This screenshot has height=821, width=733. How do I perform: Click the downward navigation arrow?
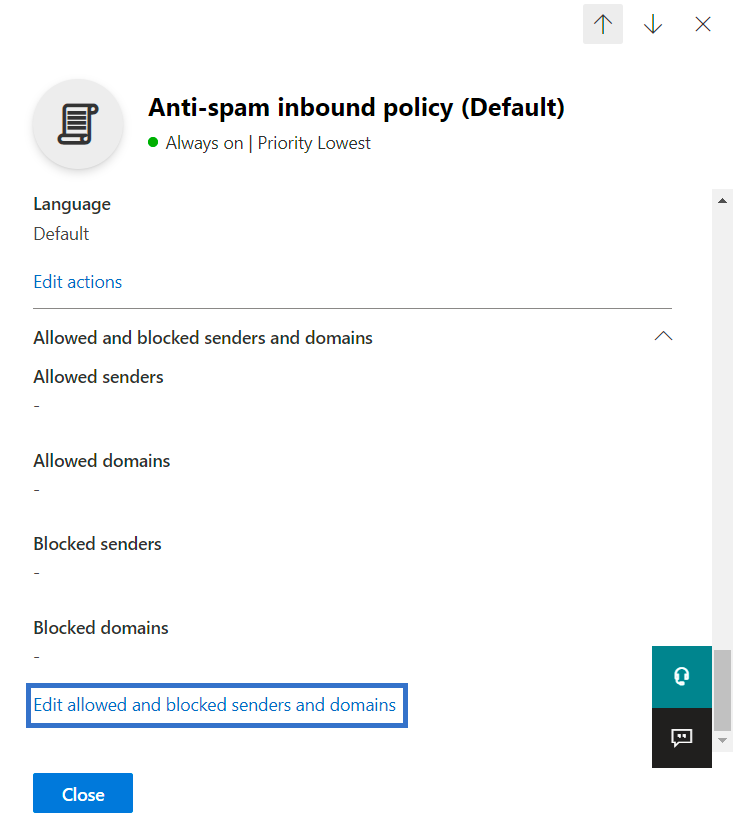click(652, 23)
